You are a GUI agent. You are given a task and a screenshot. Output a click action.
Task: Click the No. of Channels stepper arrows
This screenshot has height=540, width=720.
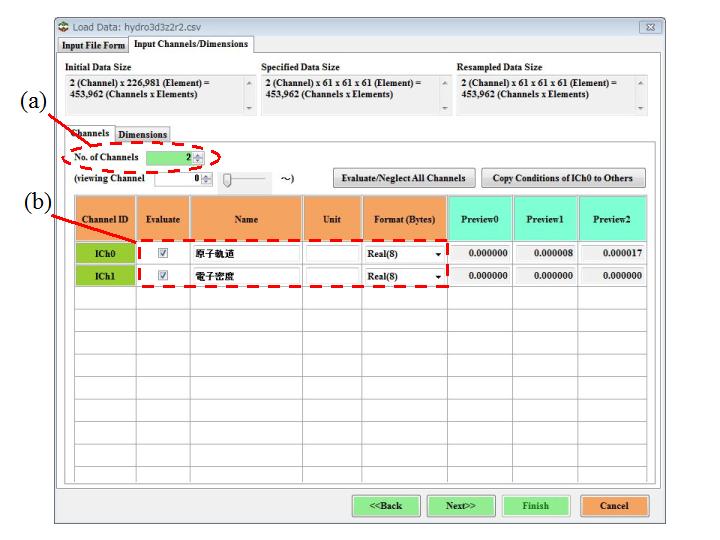click(x=198, y=158)
